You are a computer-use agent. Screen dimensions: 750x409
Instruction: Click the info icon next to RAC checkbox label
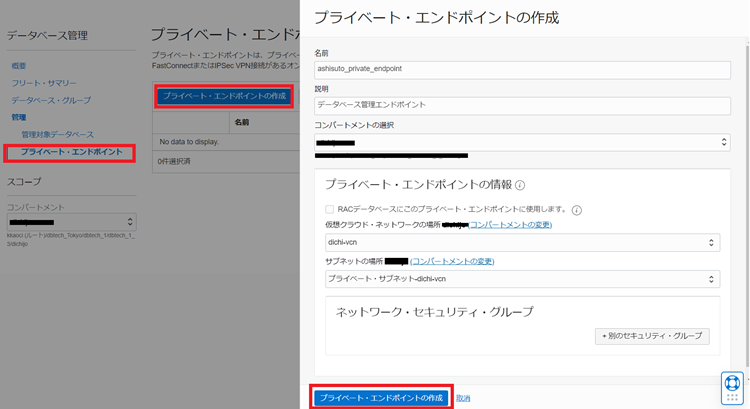pos(577,210)
